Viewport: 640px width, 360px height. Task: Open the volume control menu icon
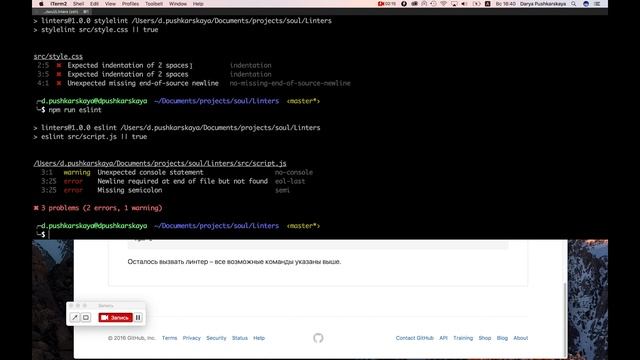[464, 4]
